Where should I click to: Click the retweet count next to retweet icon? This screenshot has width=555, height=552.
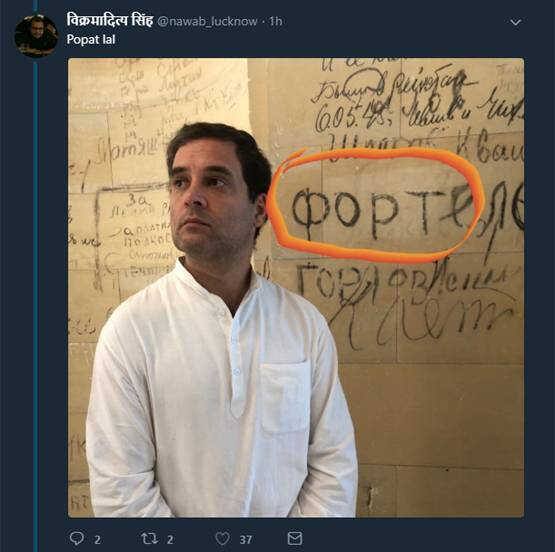[x=170, y=540]
